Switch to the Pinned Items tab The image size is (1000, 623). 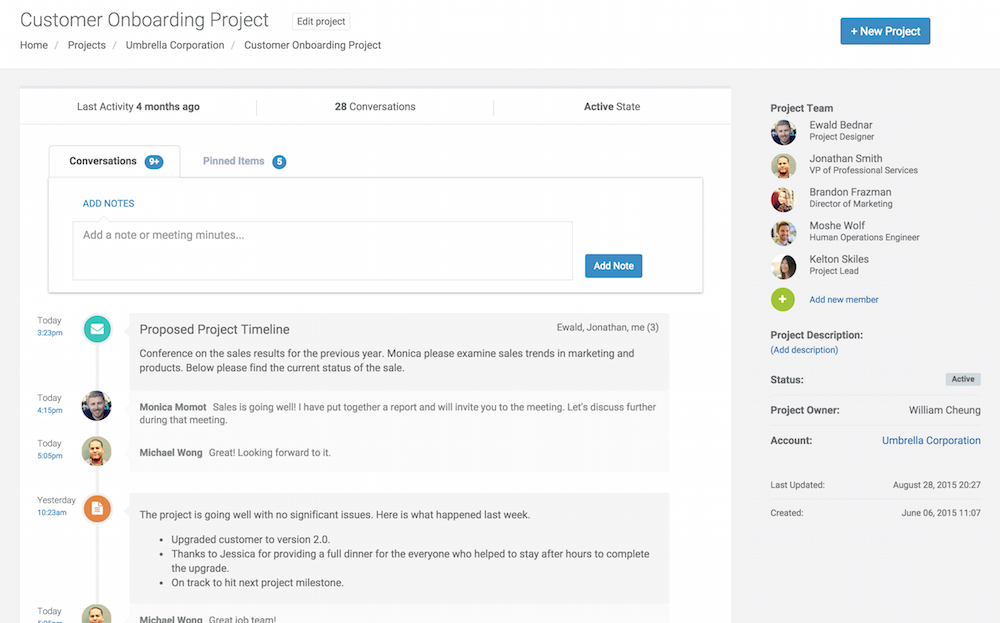point(234,160)
